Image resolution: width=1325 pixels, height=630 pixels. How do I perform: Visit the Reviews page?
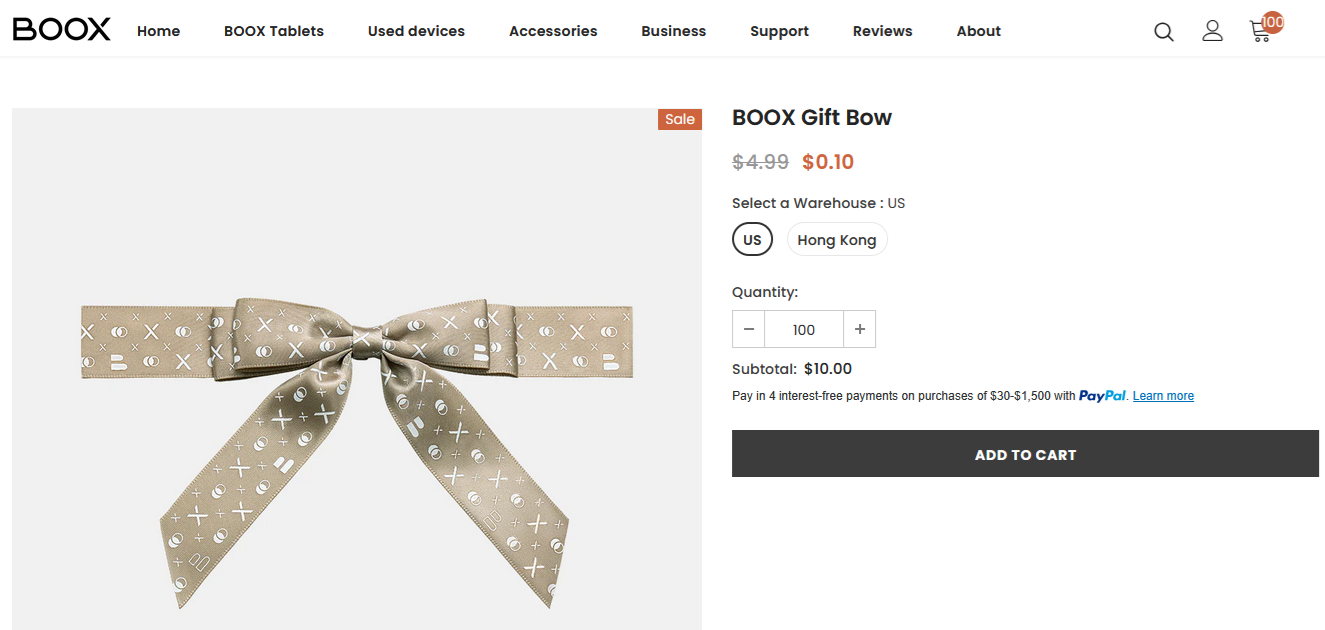882,31
